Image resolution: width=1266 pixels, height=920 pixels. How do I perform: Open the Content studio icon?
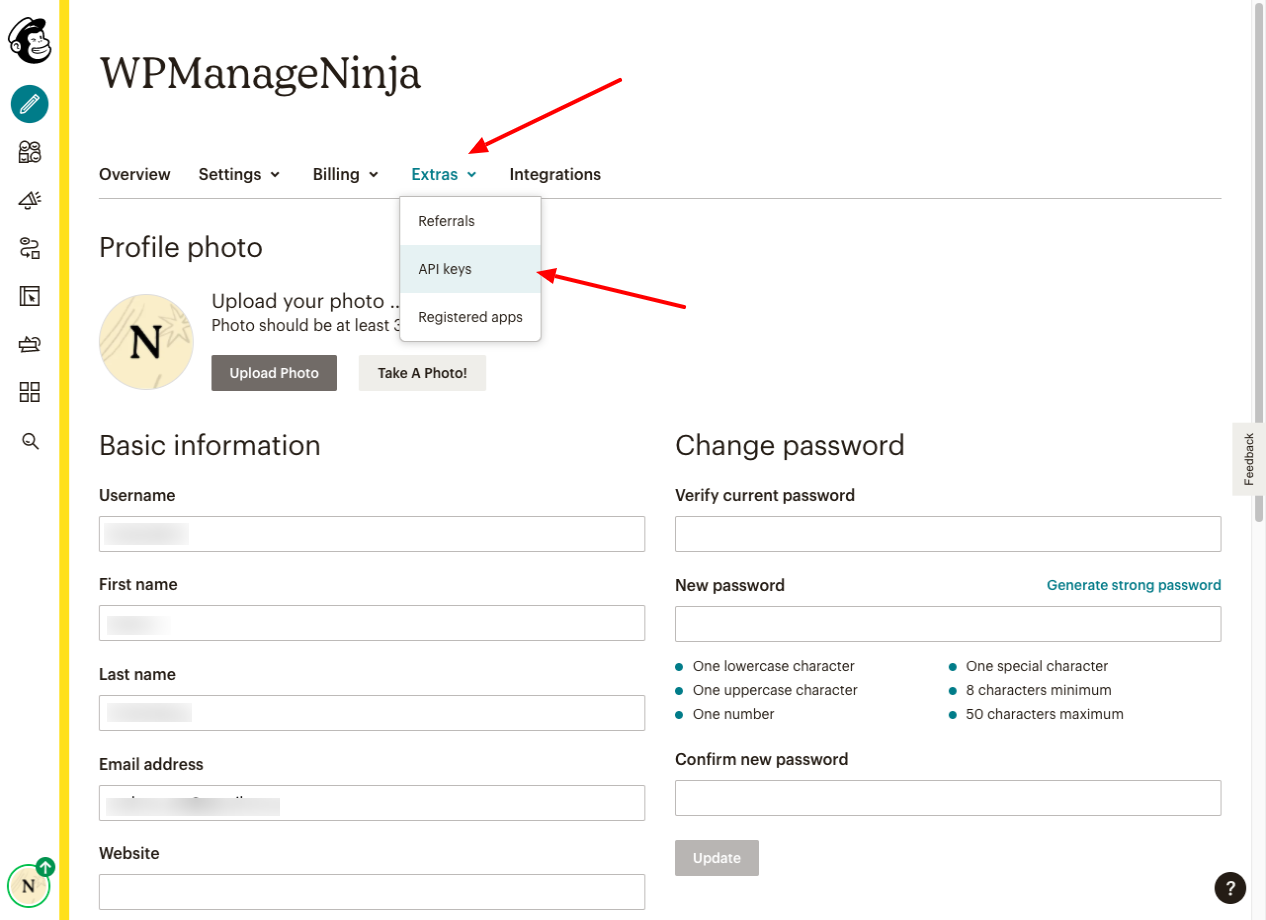pos(29,344)
